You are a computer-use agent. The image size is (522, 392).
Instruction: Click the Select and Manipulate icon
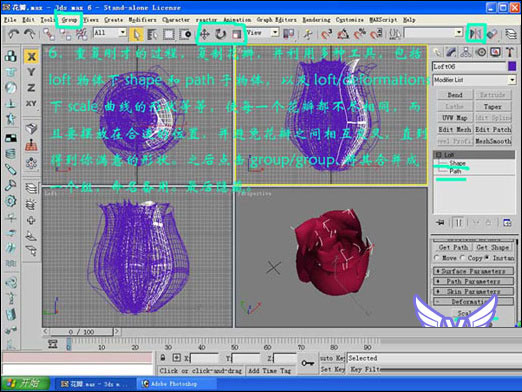[308, 34]
